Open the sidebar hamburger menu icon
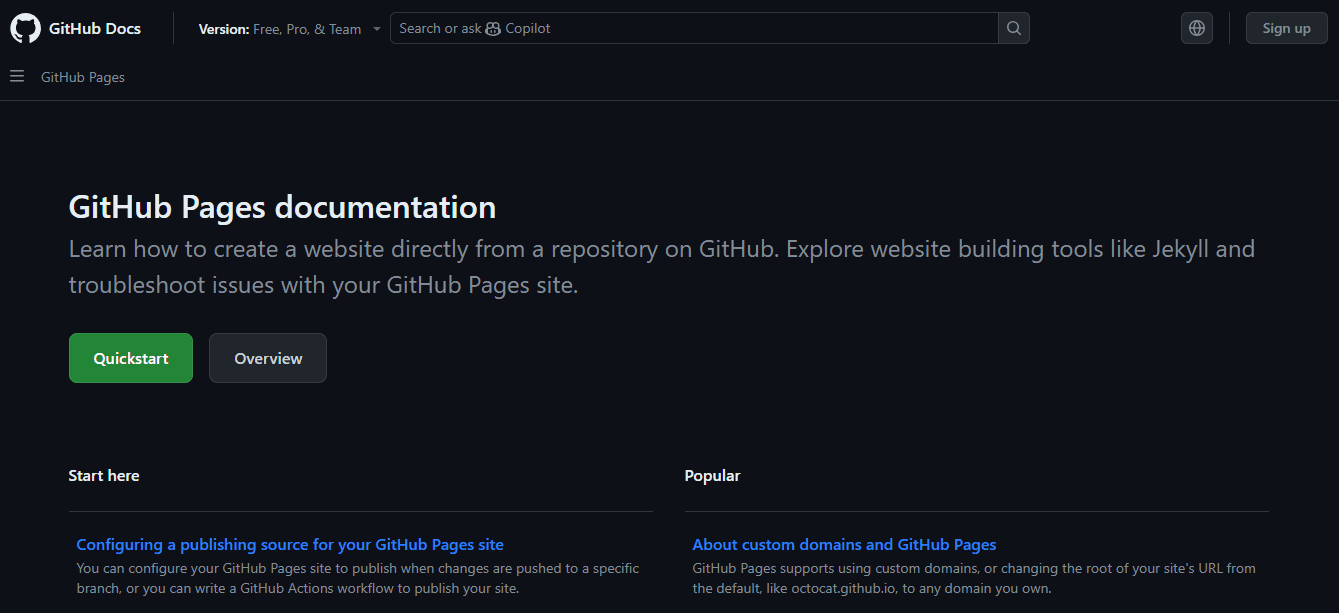Screen dimensions: 1339x613 tap(16, 76)
